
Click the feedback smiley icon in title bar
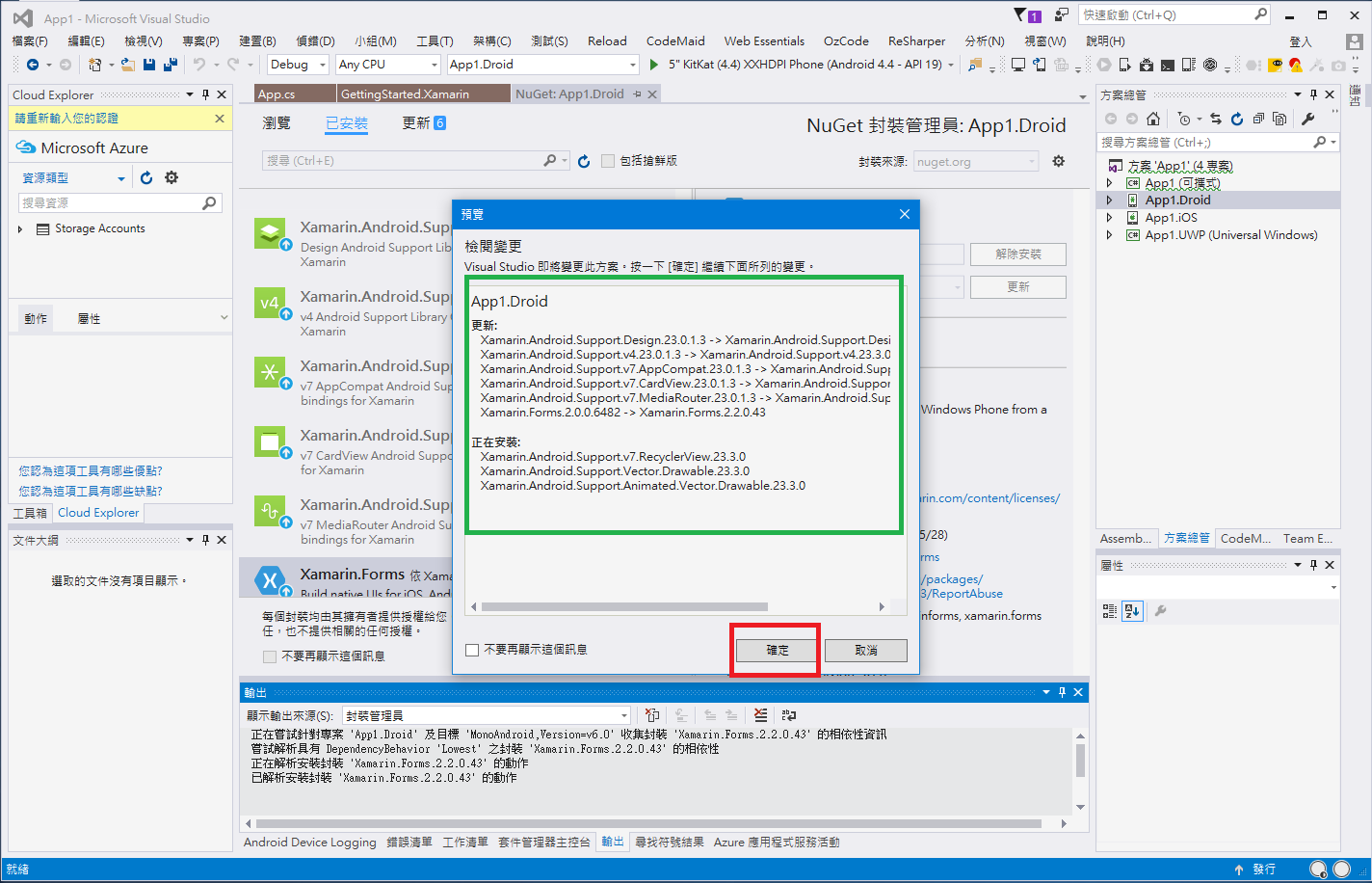1062,14
